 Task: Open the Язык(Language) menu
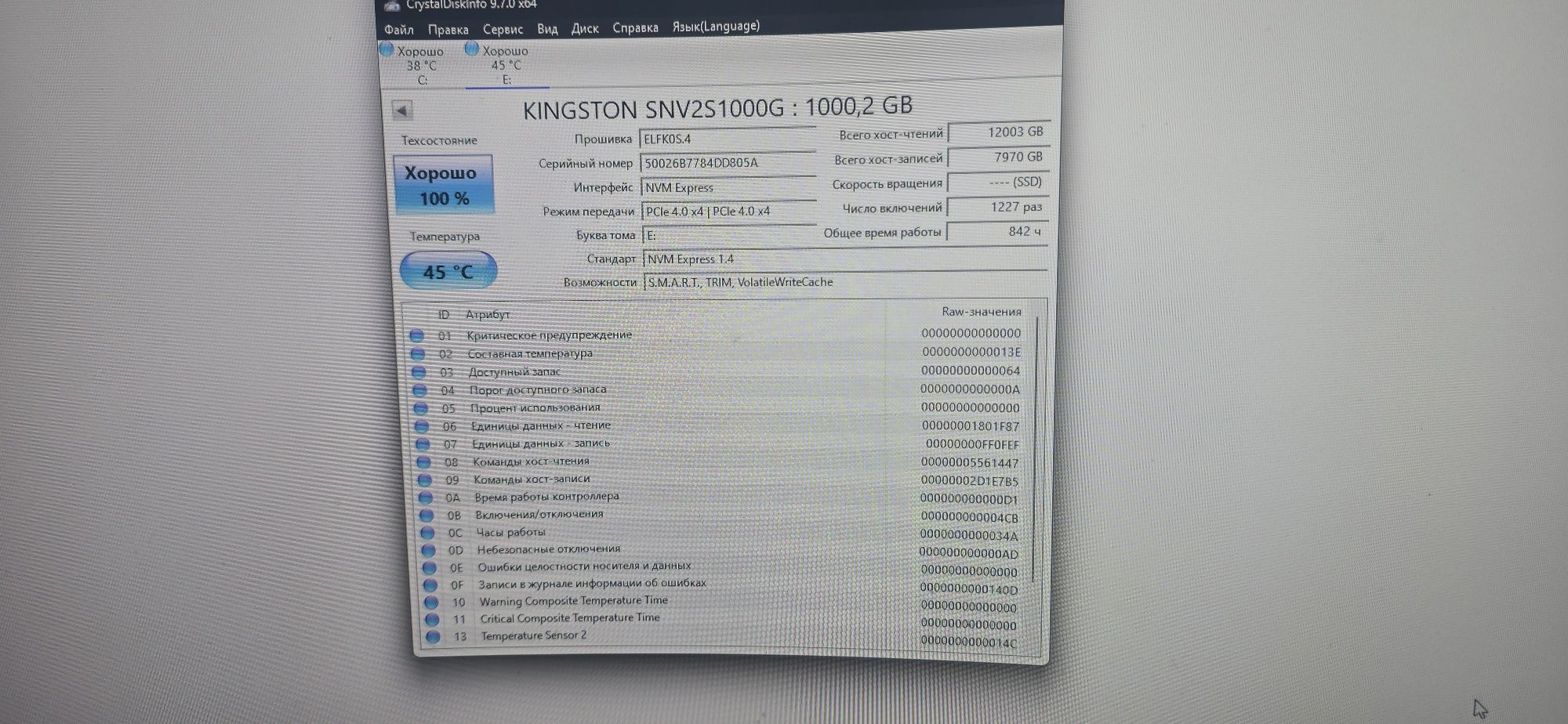coord(716,26)
